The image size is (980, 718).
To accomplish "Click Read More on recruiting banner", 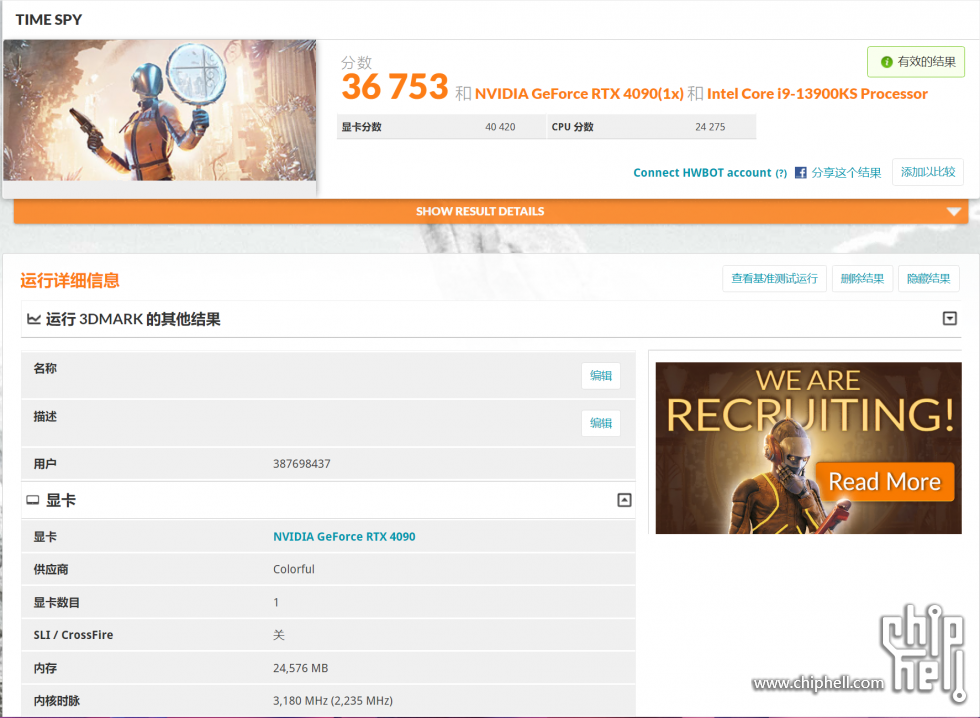I will tap(884, 482).
